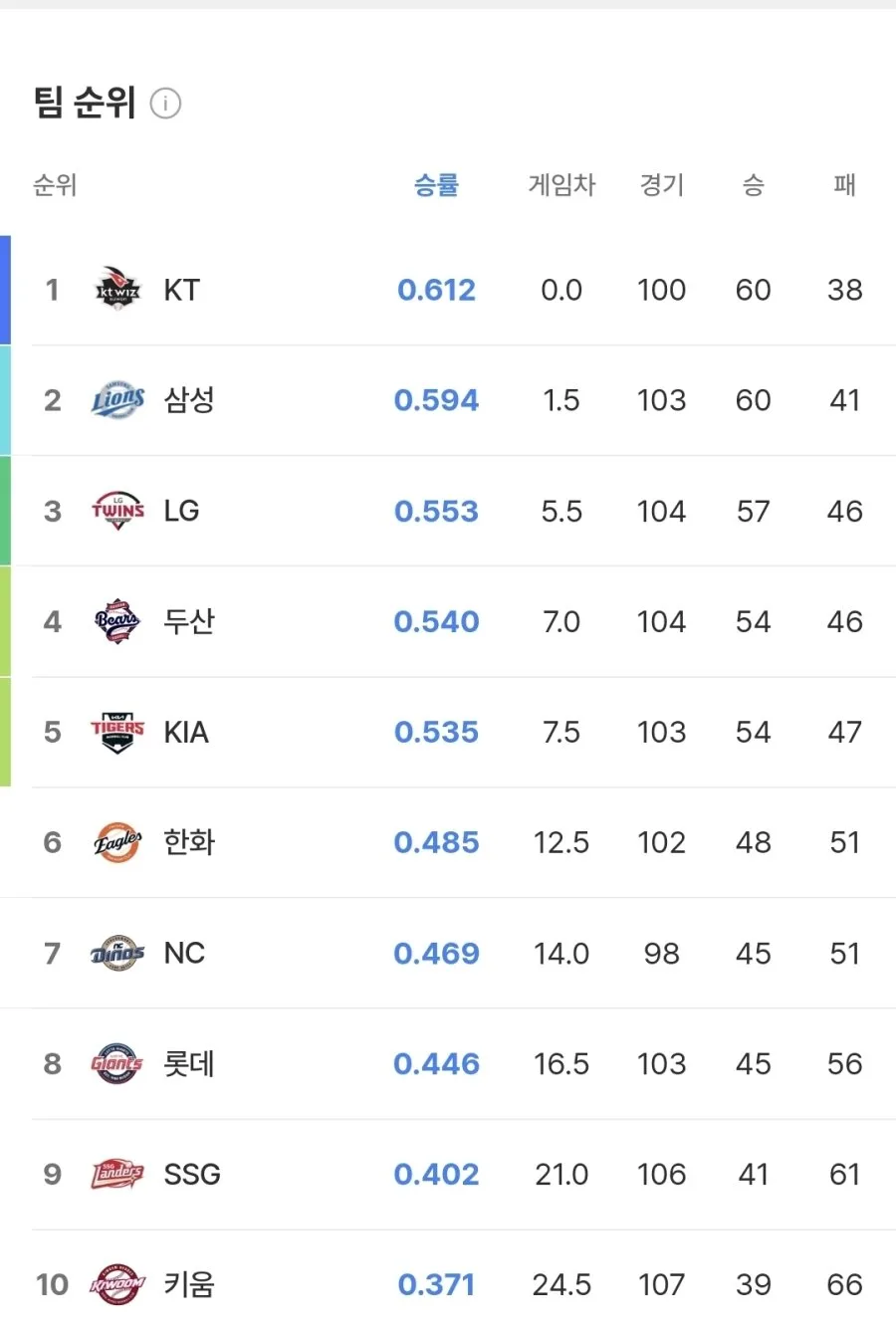
Task: Select the 경기 column header
Action: (661, 184)
